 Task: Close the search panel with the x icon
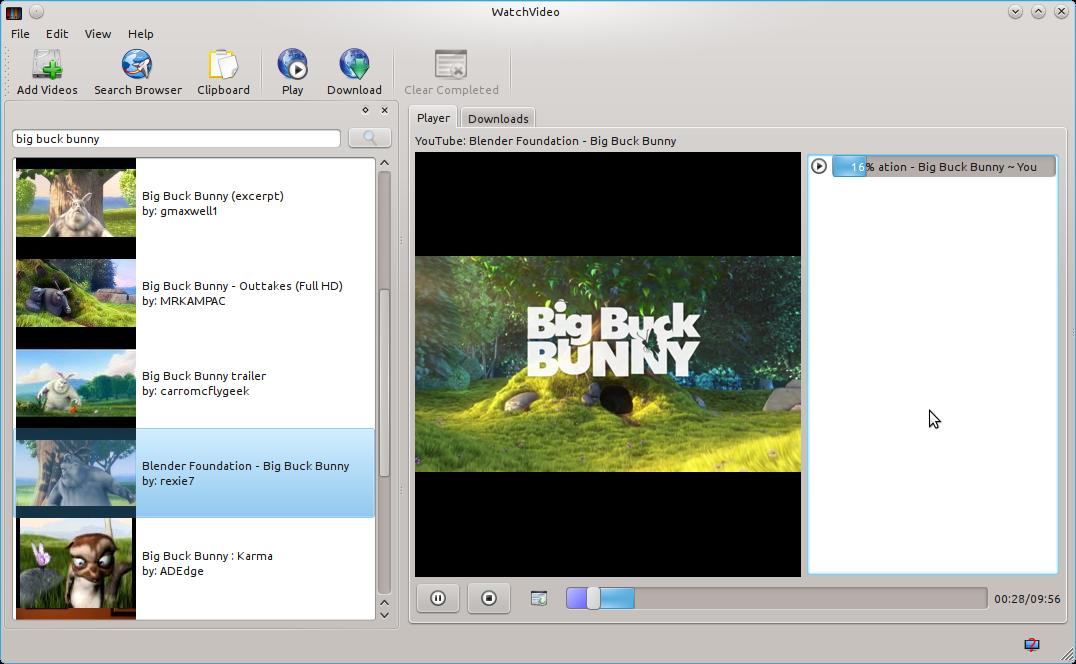pyautogui.click(x=384, y=110)
